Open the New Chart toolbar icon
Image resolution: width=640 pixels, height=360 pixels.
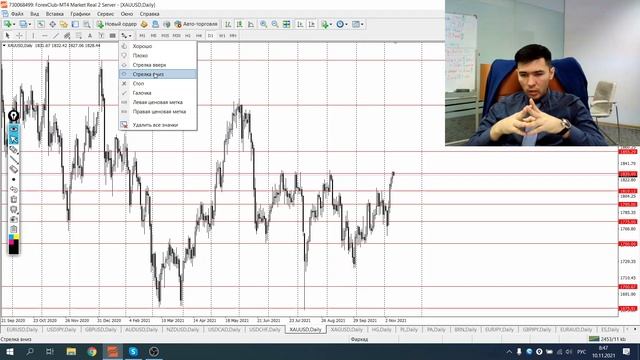tap(8, 24)
